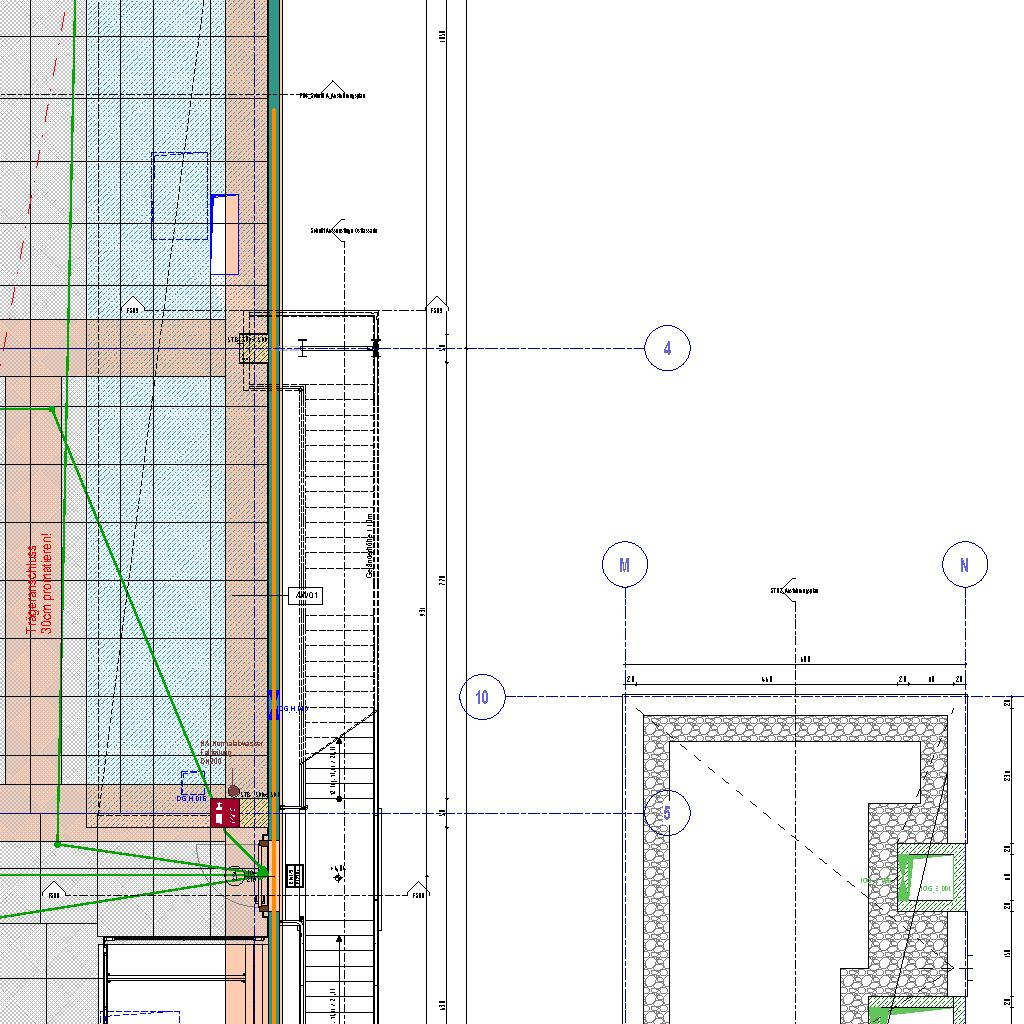Viewport: 1024px width, 1024px height.
Task: Select the small boxed tag beside the door
Action: click(x=294, y=876)
